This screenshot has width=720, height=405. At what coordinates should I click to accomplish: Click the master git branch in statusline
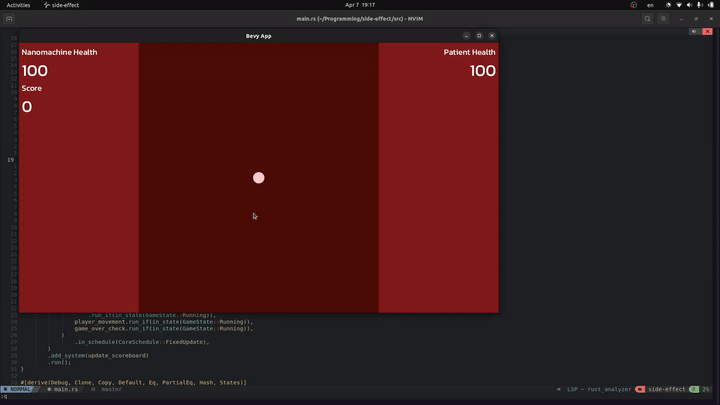[x=112, y=389]
